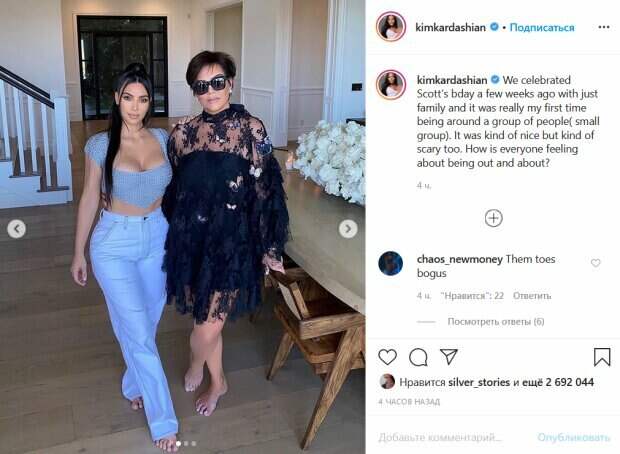Open kimkardashian profile picture in header
The width and height of the screenshot is (620, 454).
point(391,26)
